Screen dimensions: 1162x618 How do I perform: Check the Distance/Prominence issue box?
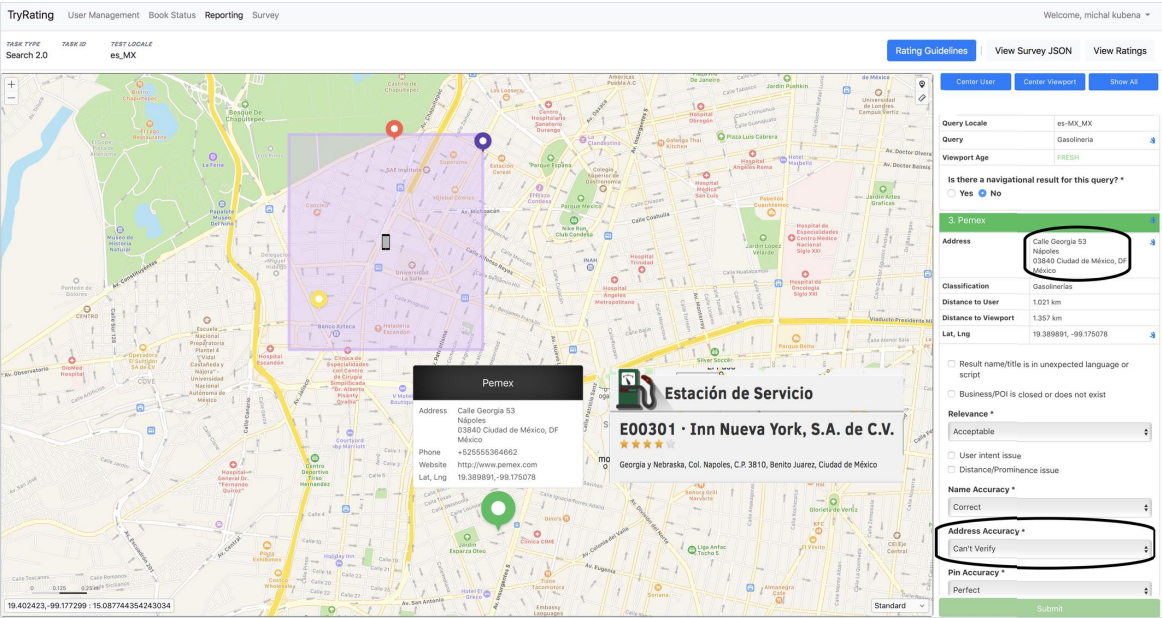tap(952, 470)
